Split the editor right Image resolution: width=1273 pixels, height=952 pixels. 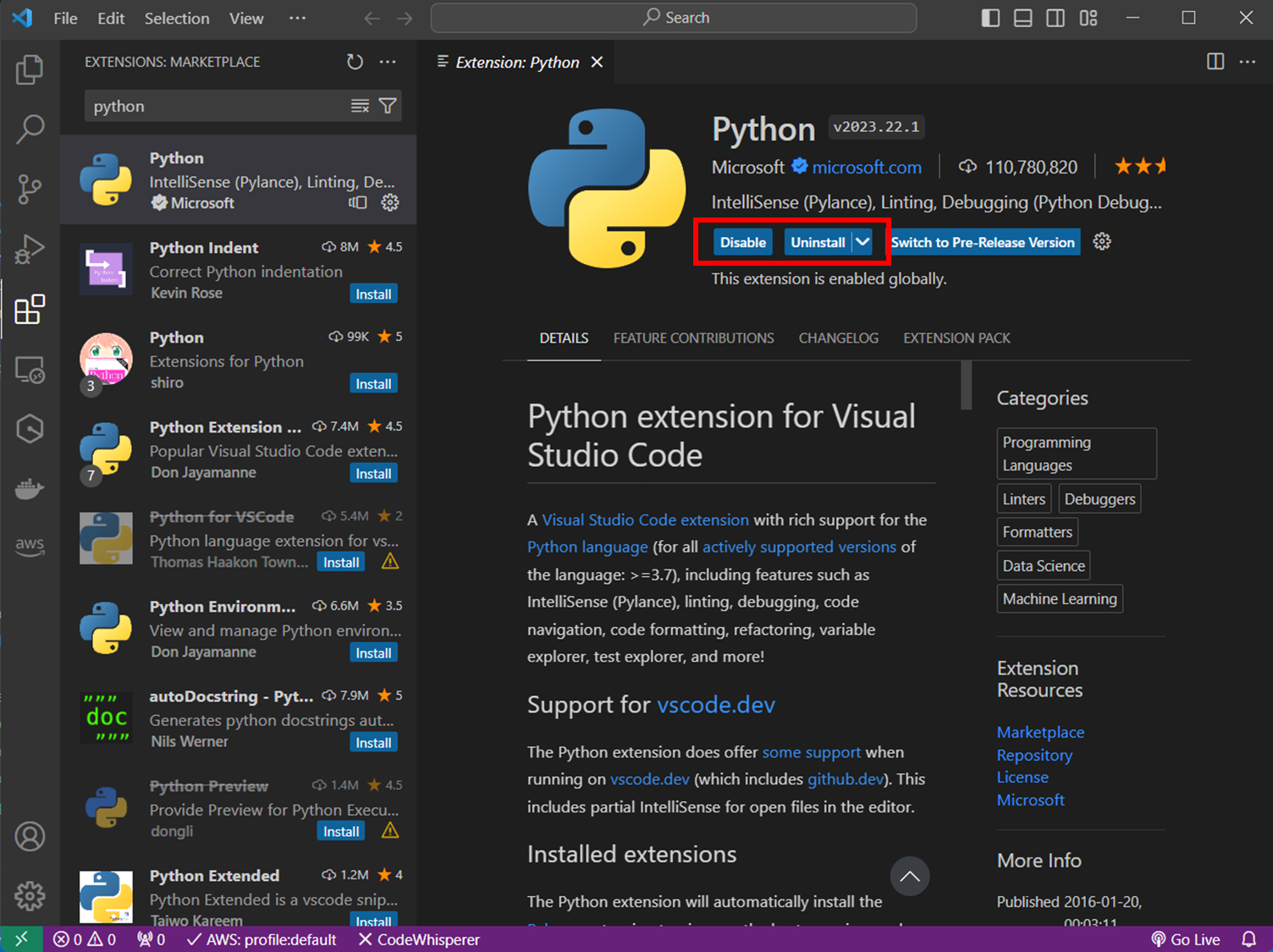tap(1215, 61)
